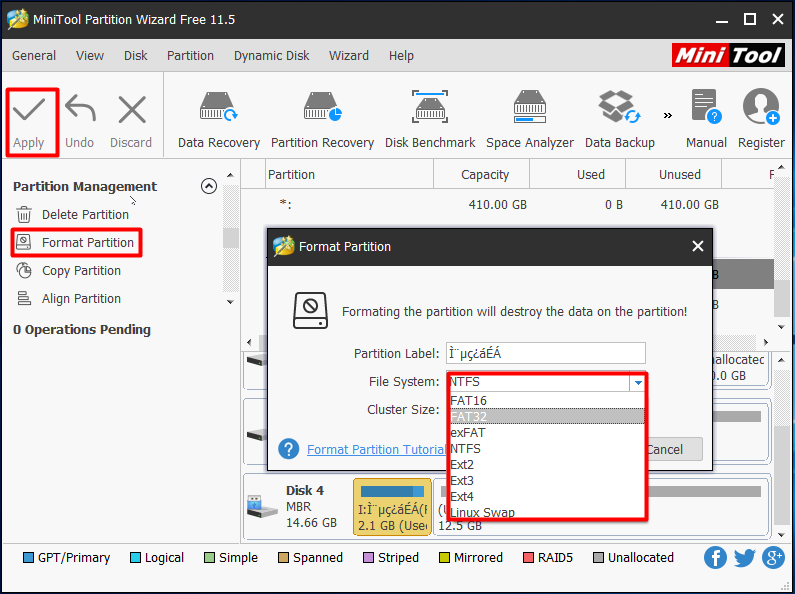This screenshot has width=795, height=594.
Task: Click the Logical legend color swatch
Action: point(135,558)
